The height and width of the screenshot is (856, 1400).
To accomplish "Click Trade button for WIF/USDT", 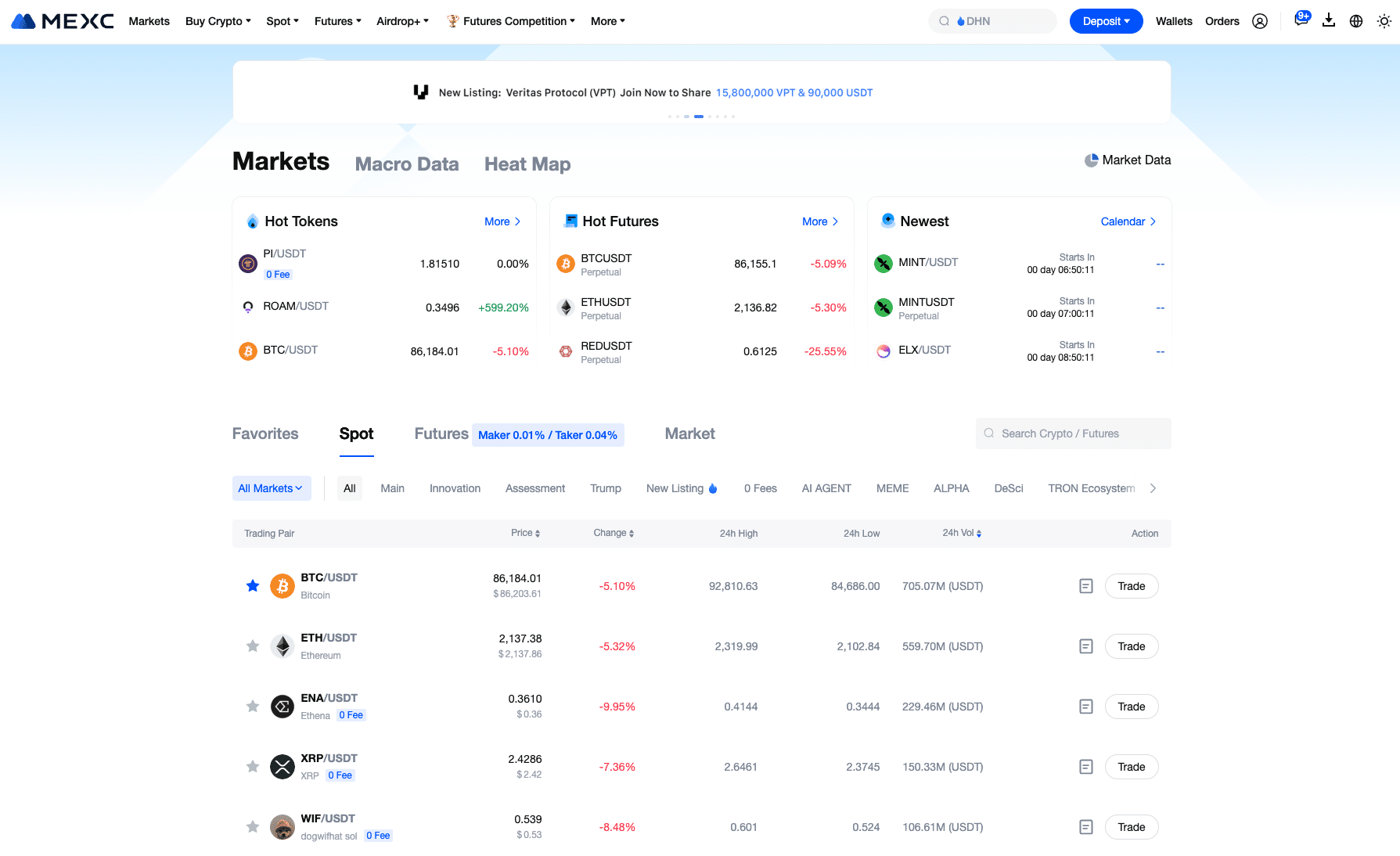I will pos(1132,827).
